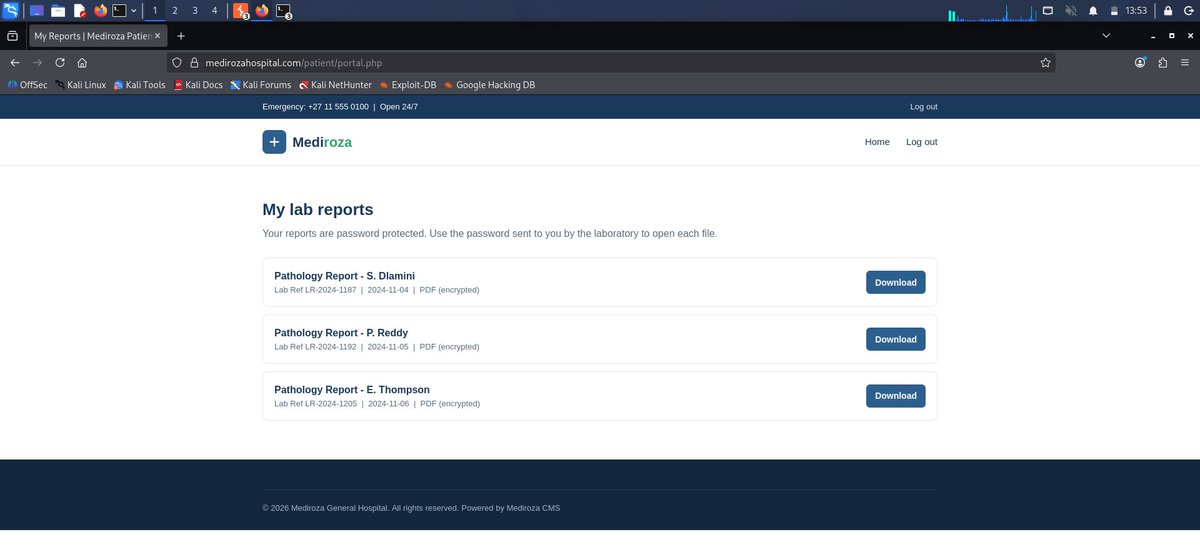This screenshot has width=1200, height=557.
Task: Close the My Reports tab
Action: pos(157,35)
